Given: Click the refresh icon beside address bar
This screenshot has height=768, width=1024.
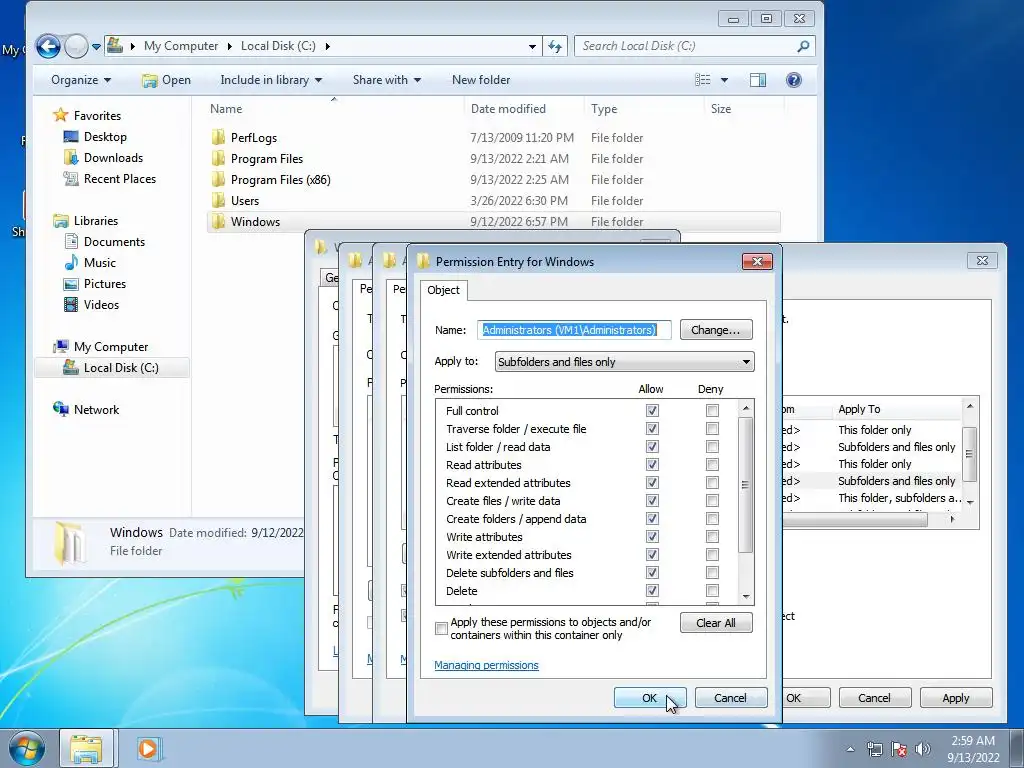Looking at the screenshot, I should tap(554, 46).
